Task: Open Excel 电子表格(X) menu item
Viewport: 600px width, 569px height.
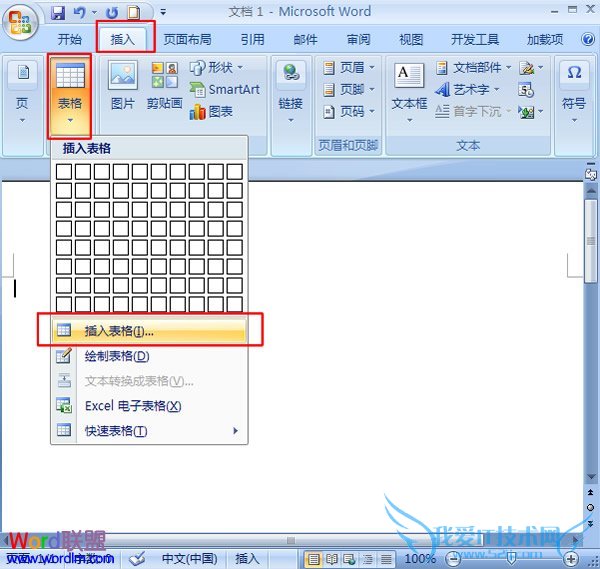Action: 149,406
